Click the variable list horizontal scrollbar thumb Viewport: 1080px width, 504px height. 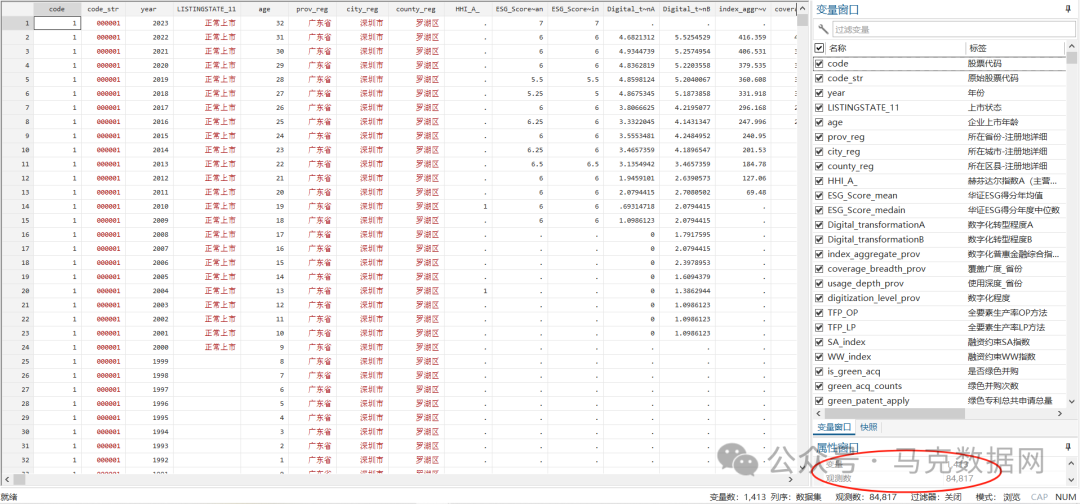tap(897, 413)
